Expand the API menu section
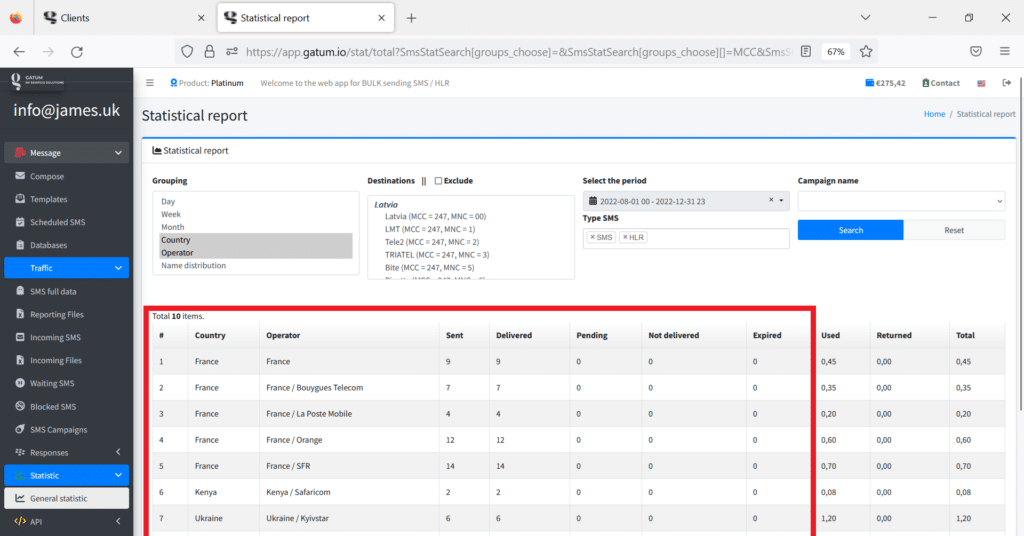 [67, 522]
